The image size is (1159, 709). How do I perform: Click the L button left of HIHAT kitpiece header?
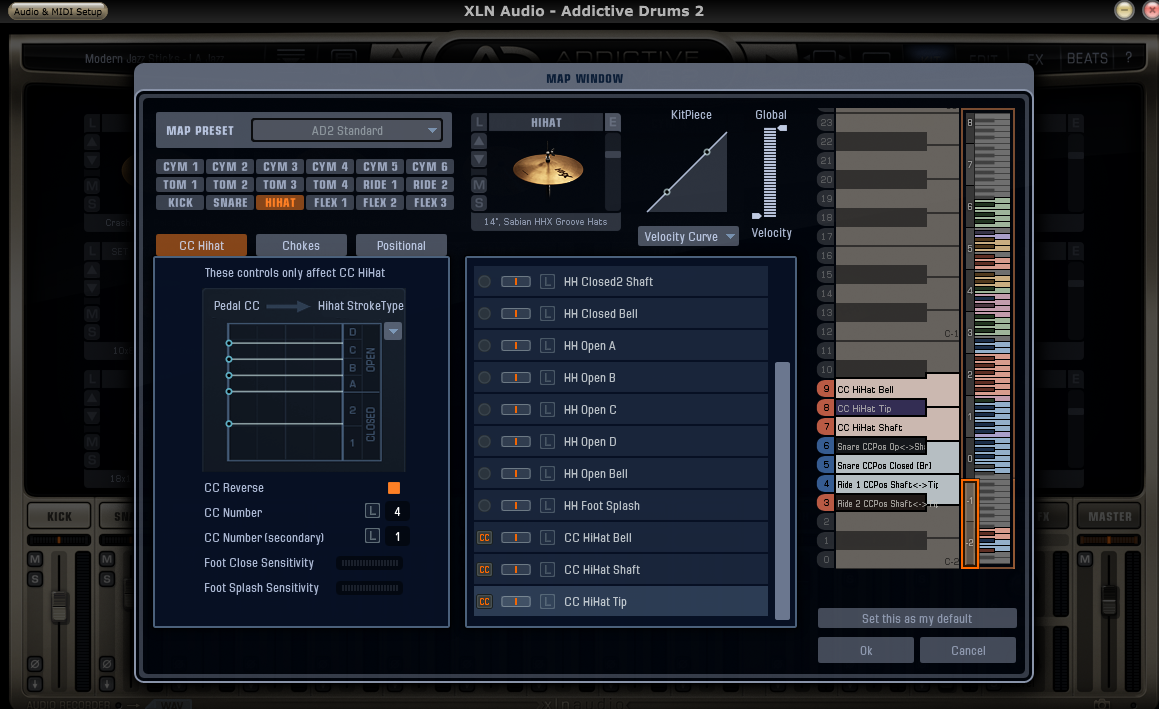pos(479,123)
